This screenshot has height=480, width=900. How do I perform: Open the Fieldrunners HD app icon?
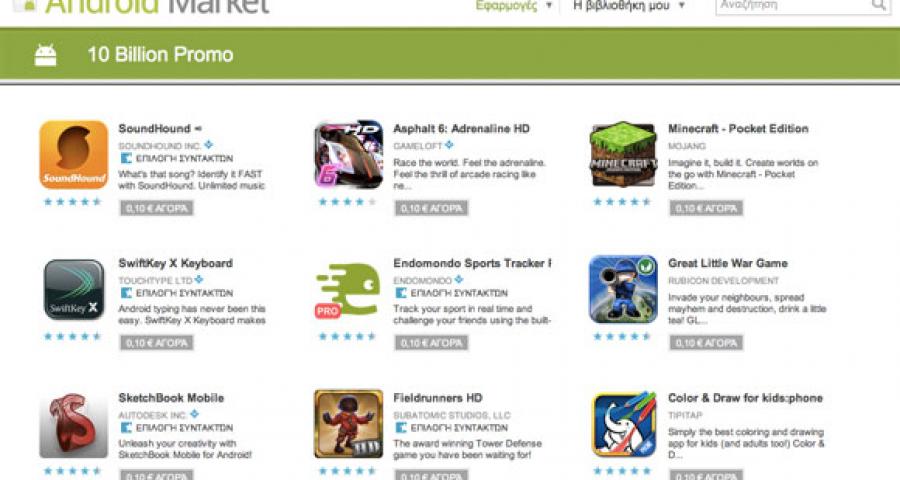pyautogui.click(x=348, y=424)
